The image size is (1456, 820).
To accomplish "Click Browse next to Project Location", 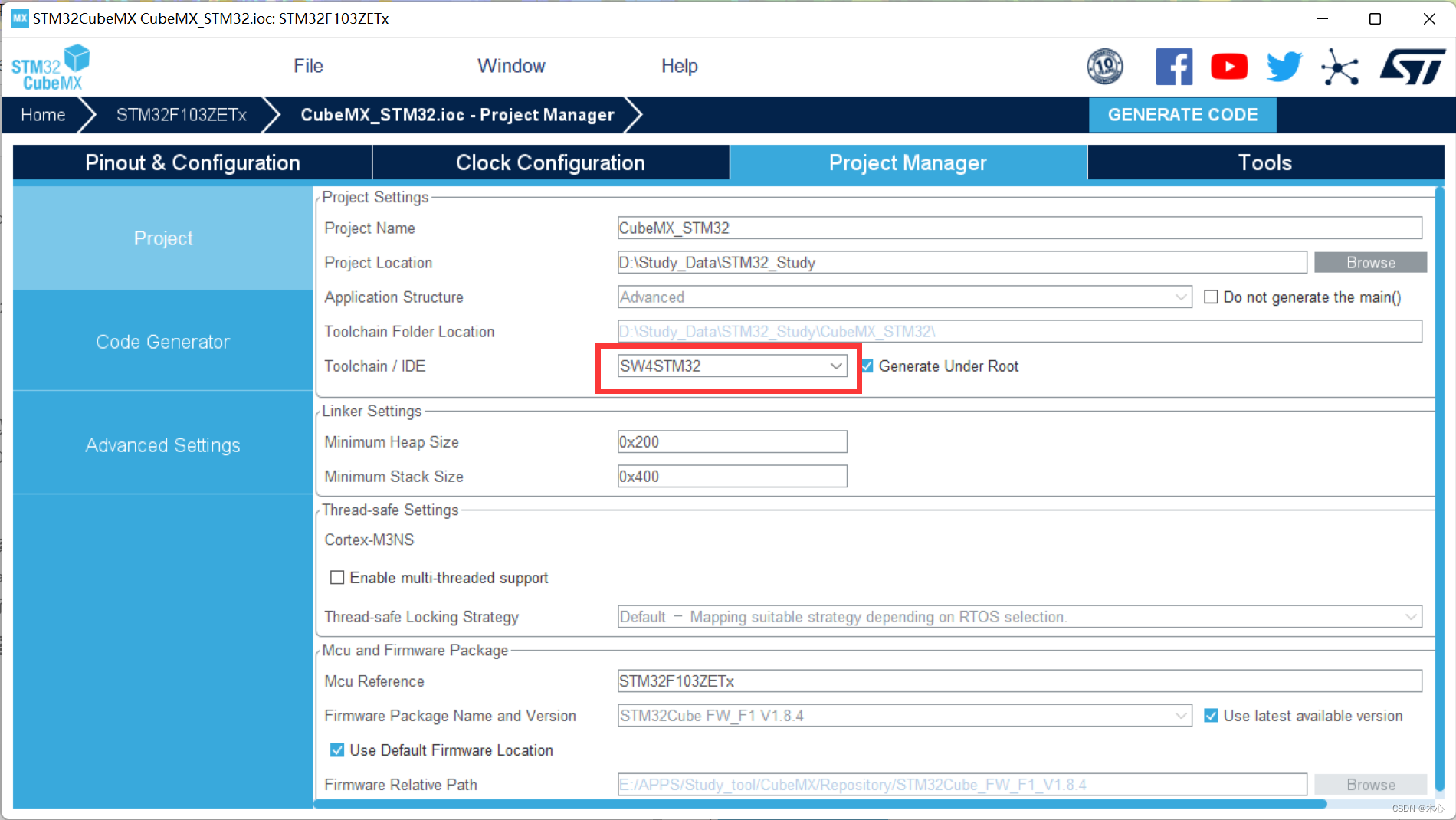I will click(1370, 262).
